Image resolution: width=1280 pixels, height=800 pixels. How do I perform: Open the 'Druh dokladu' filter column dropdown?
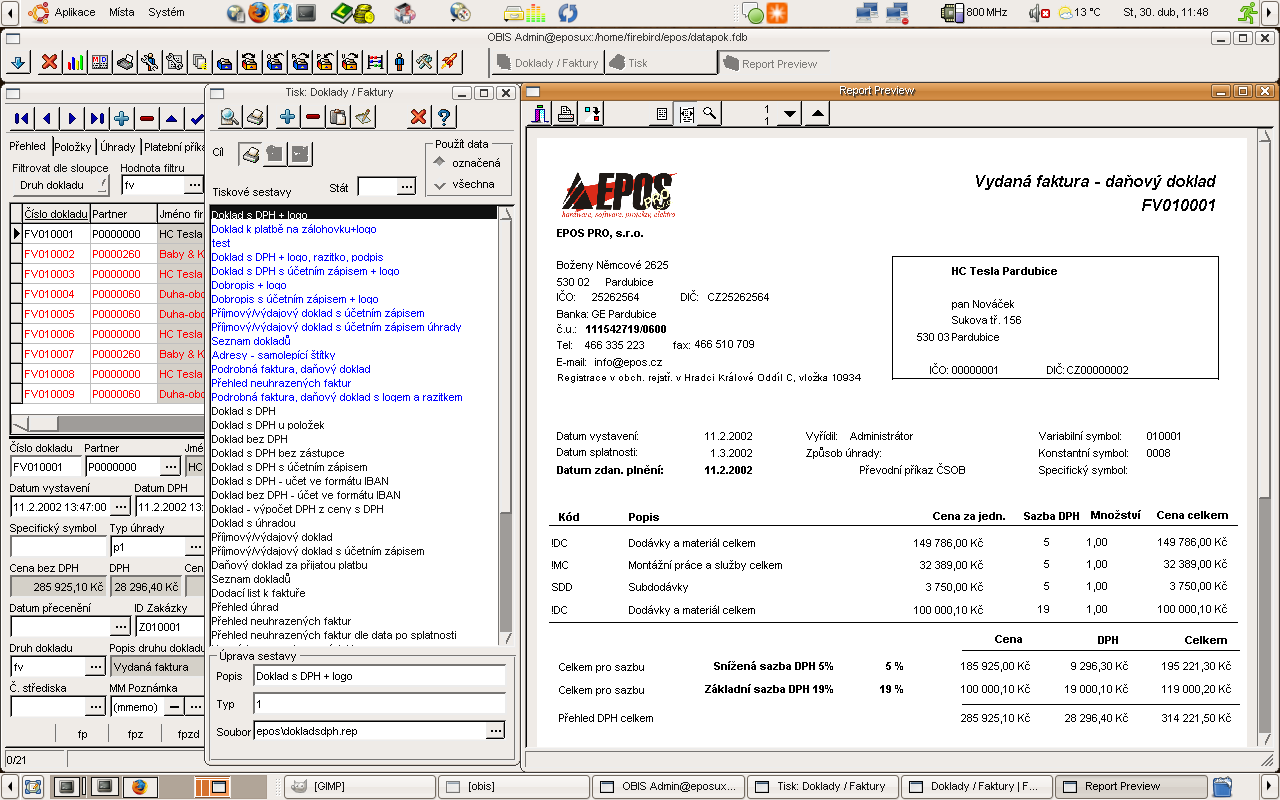[x=60, y=185]
